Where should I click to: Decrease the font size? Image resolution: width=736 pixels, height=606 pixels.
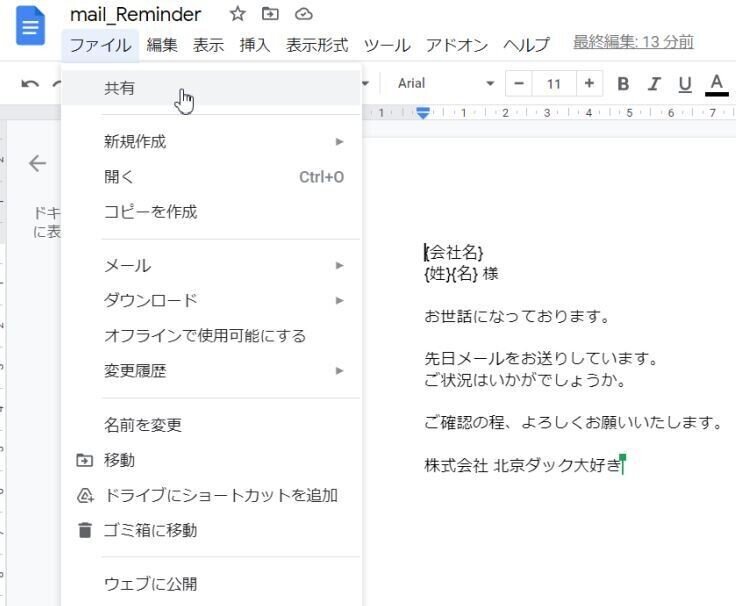[519, 84]
